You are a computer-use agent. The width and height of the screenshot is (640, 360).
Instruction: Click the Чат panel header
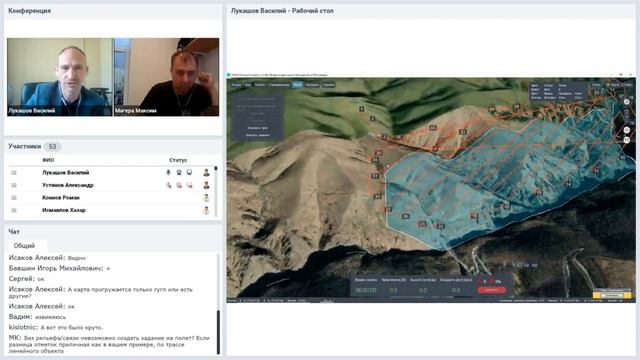14,232
